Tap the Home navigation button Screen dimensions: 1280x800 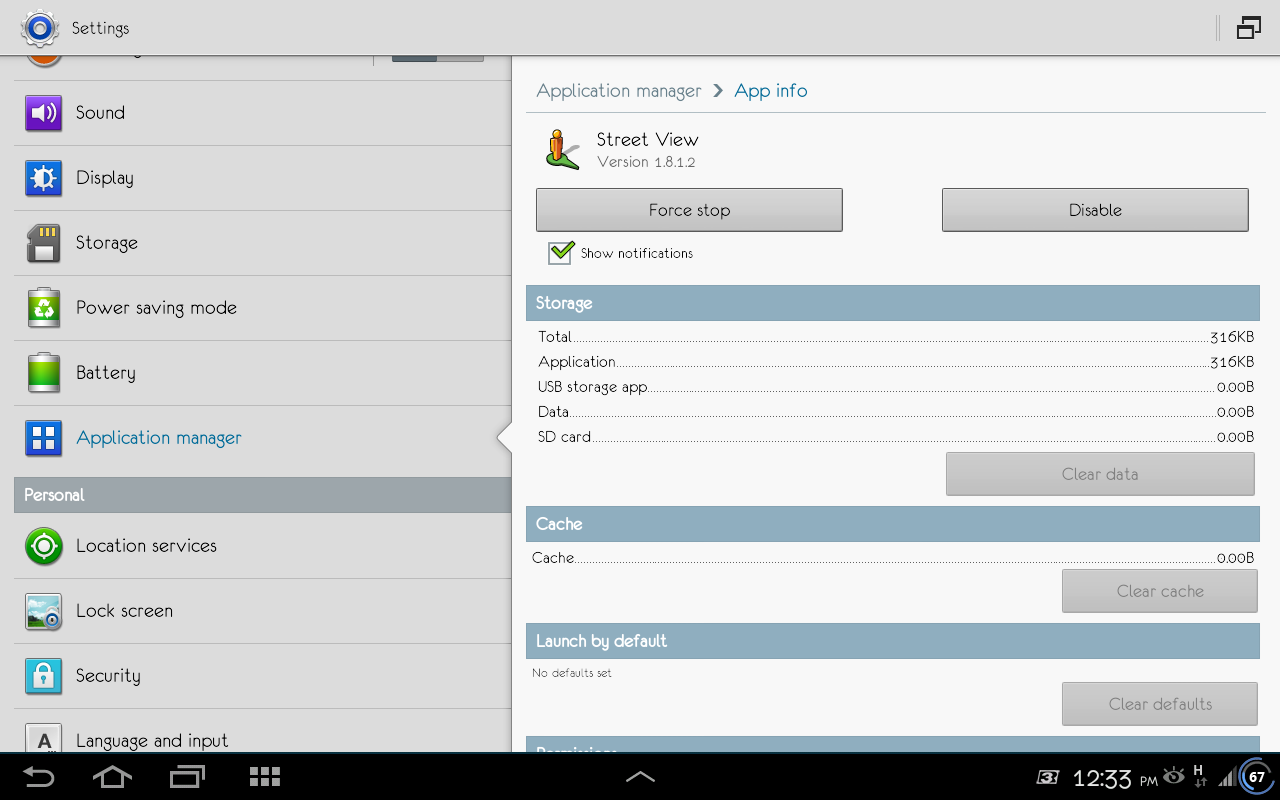pyautogui.click(x=112, y=777)
